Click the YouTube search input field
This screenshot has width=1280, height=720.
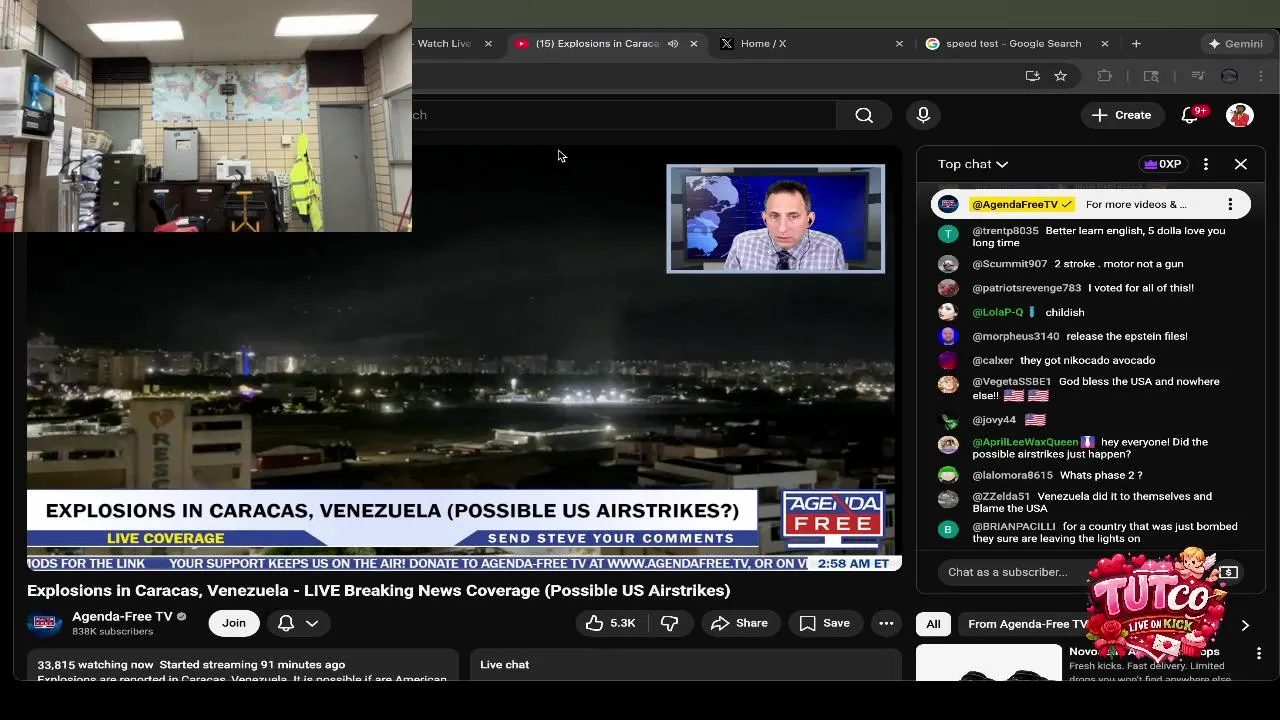[x=625, y=115]
